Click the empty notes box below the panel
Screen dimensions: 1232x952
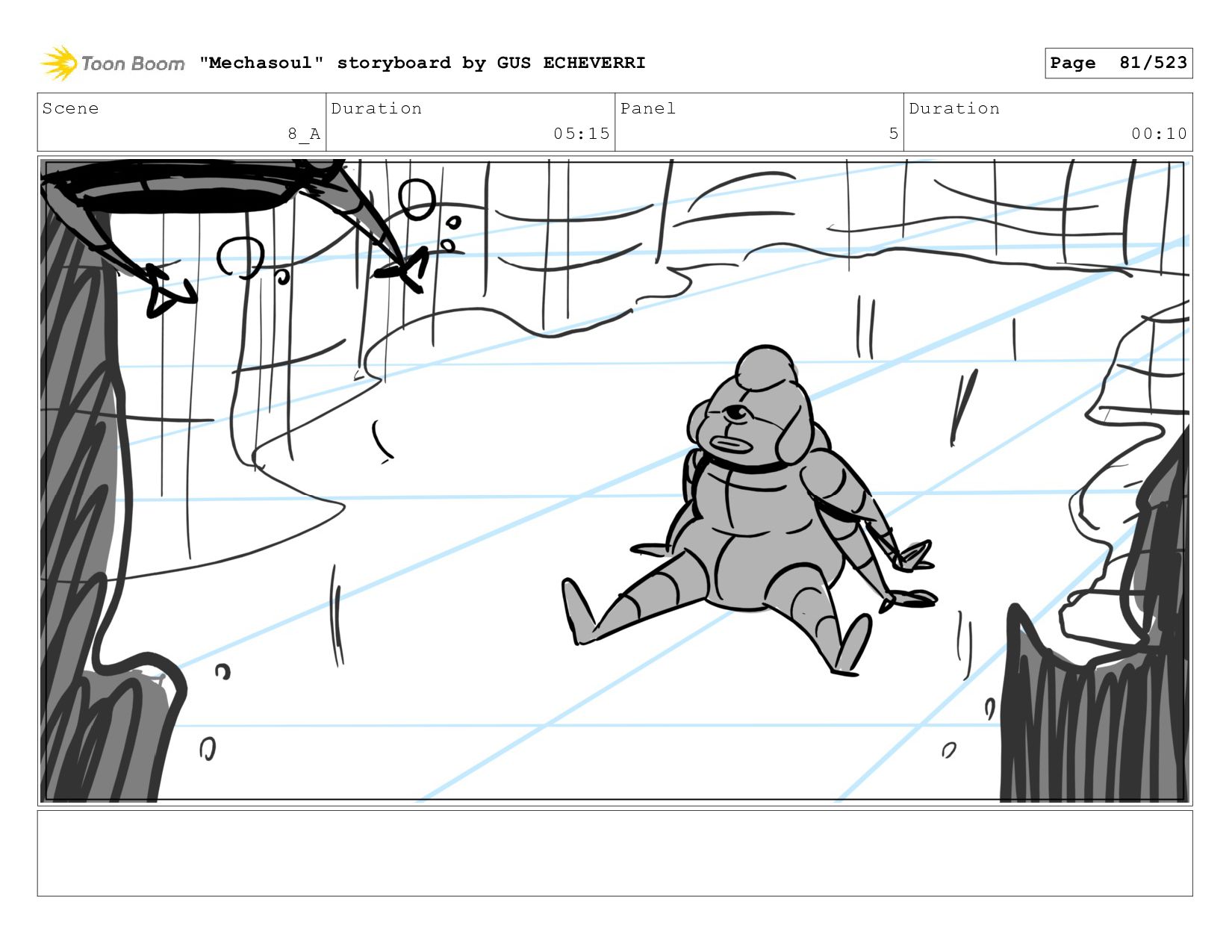pos(615,853)
